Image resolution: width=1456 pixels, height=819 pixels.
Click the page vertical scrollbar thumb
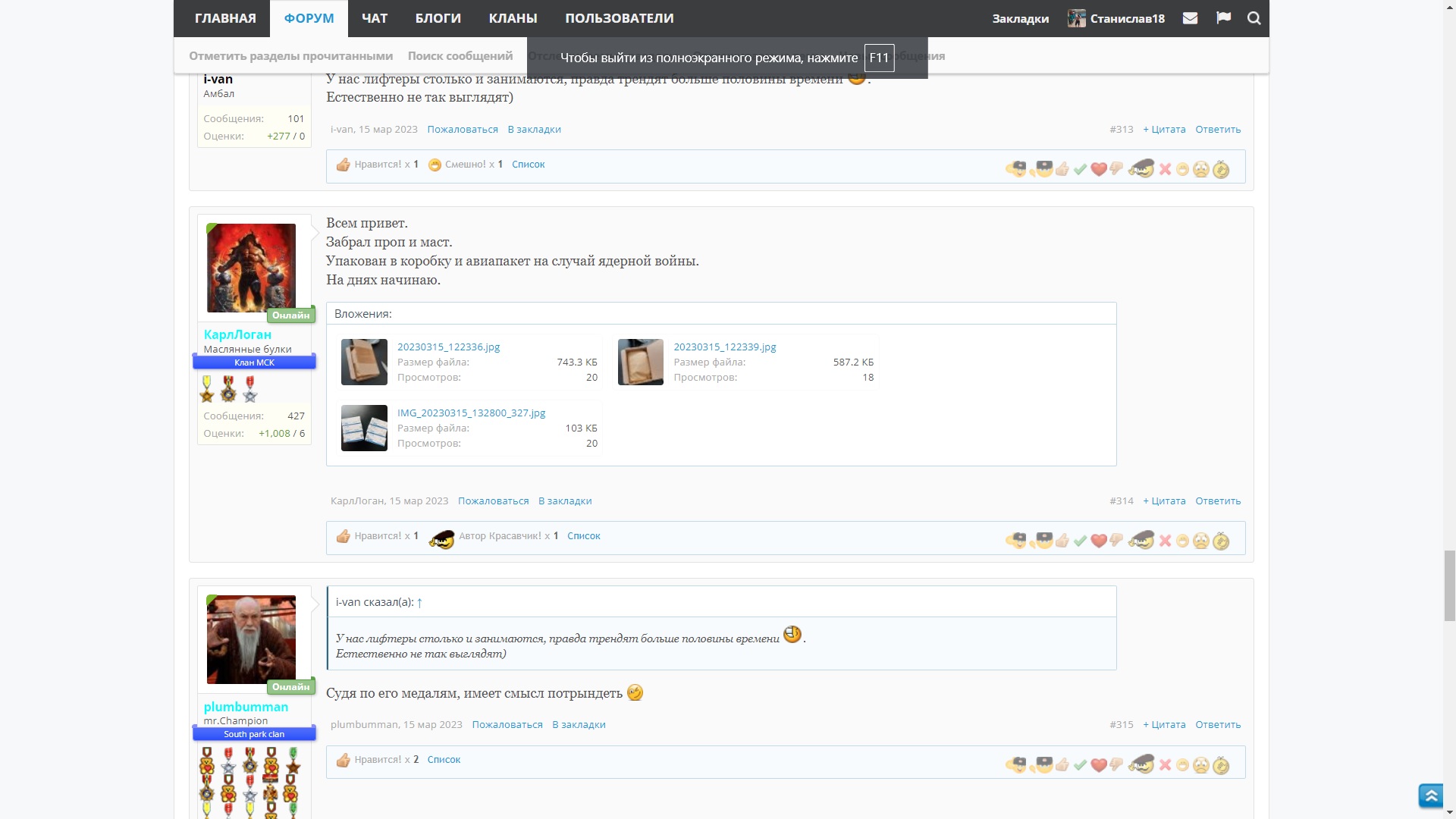(1449, 585)
